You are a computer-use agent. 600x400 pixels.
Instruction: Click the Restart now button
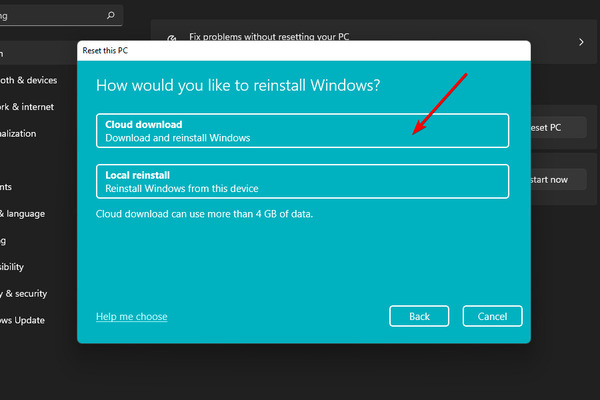click(559, 180)
